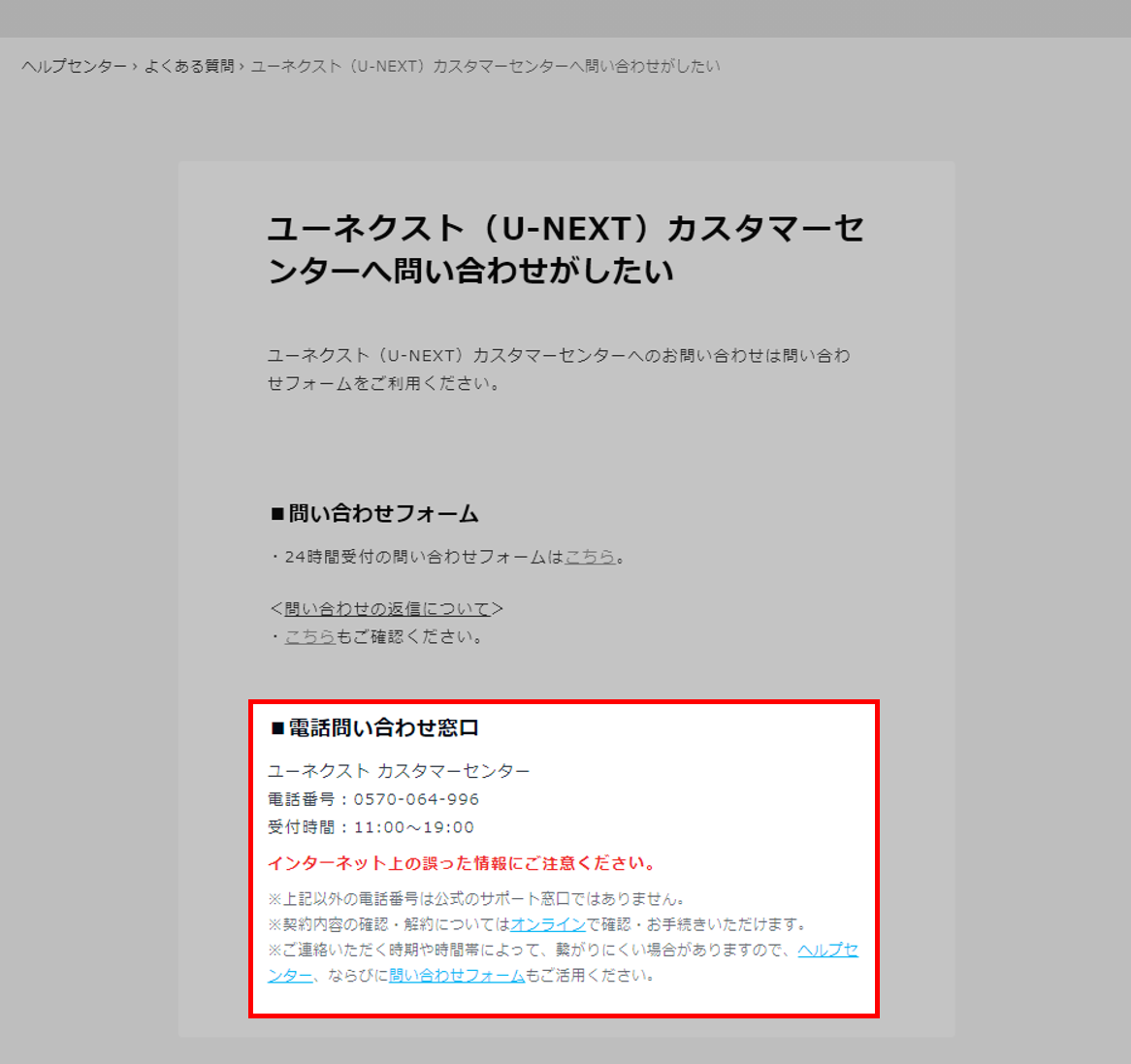Click the intro paragraph about 問い合わせフォームをご利用ください

559,370
